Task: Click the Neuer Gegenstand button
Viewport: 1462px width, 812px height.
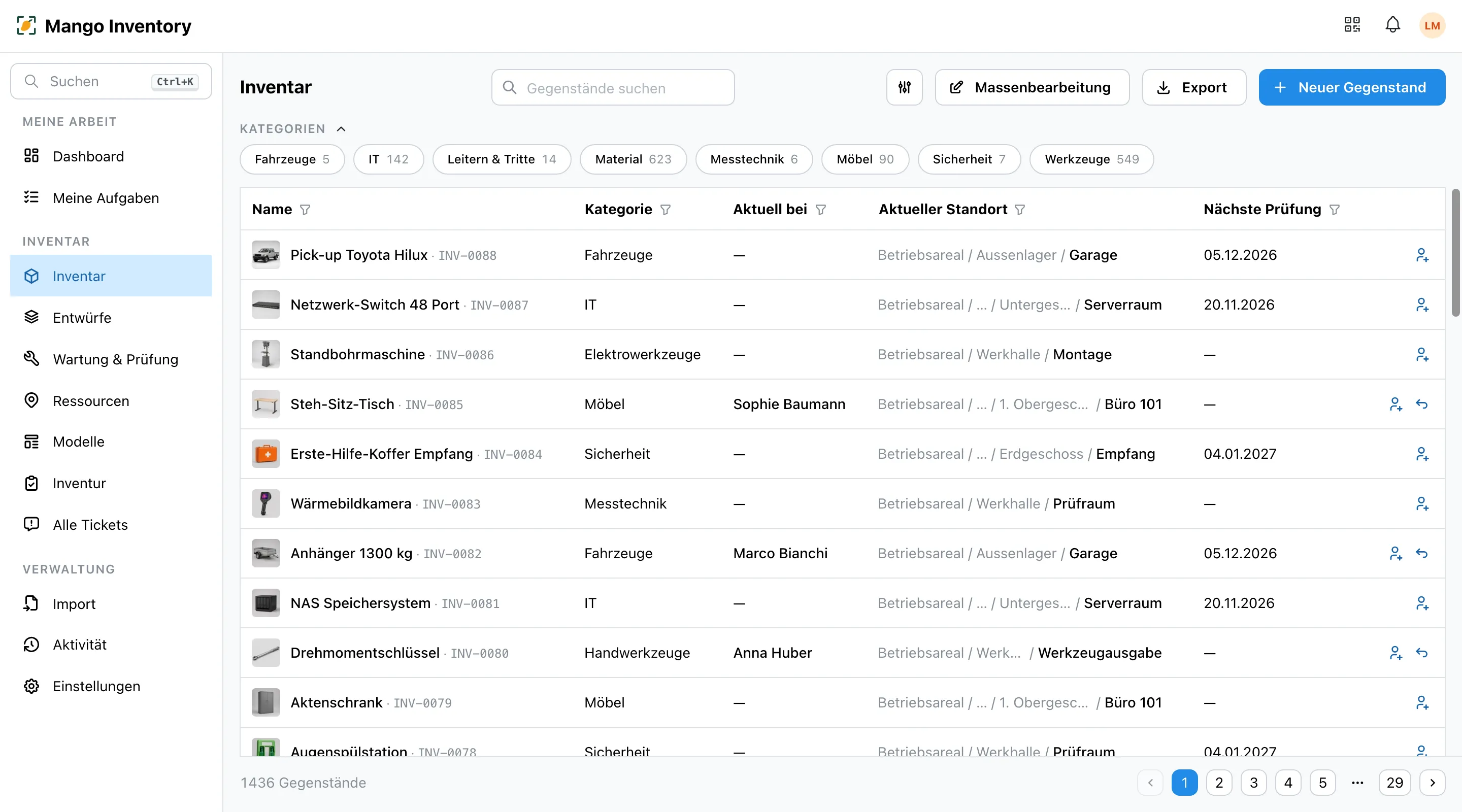Action: click(1352, 87)
